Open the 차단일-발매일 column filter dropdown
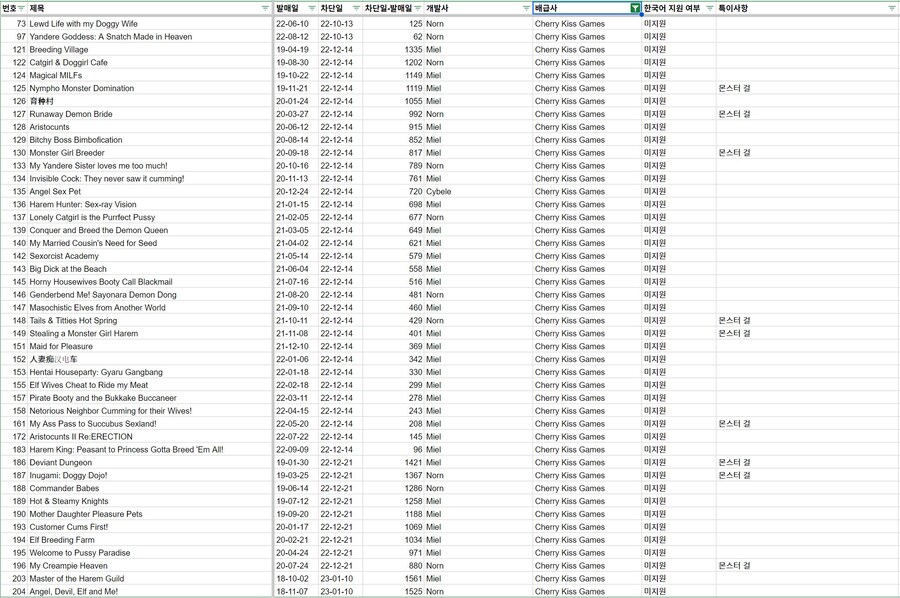 point(418,8)
